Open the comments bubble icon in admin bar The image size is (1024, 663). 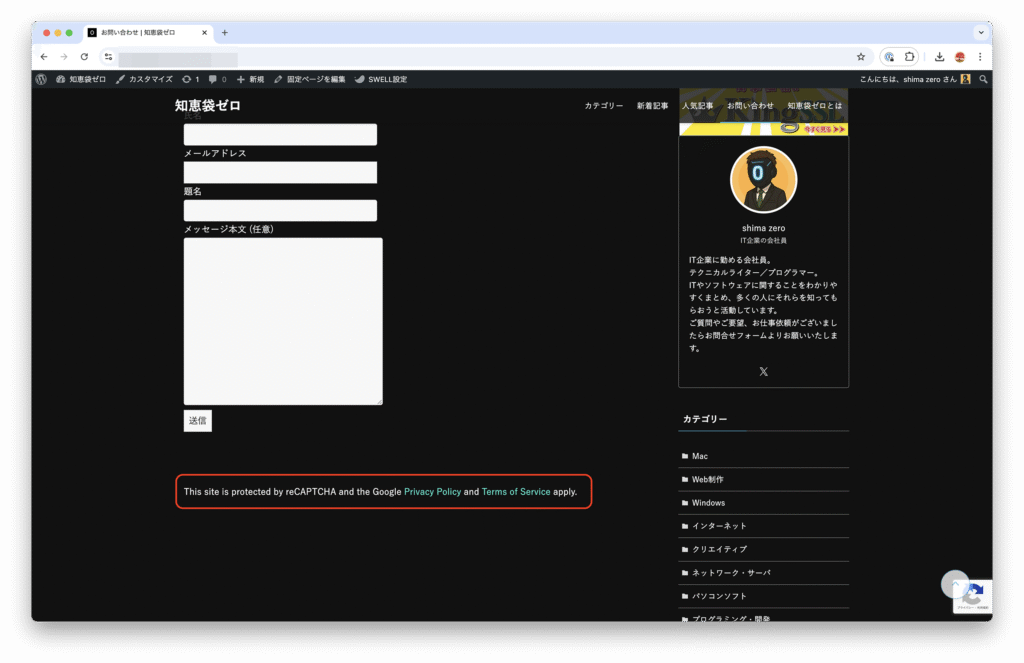(x=217, y=80)
